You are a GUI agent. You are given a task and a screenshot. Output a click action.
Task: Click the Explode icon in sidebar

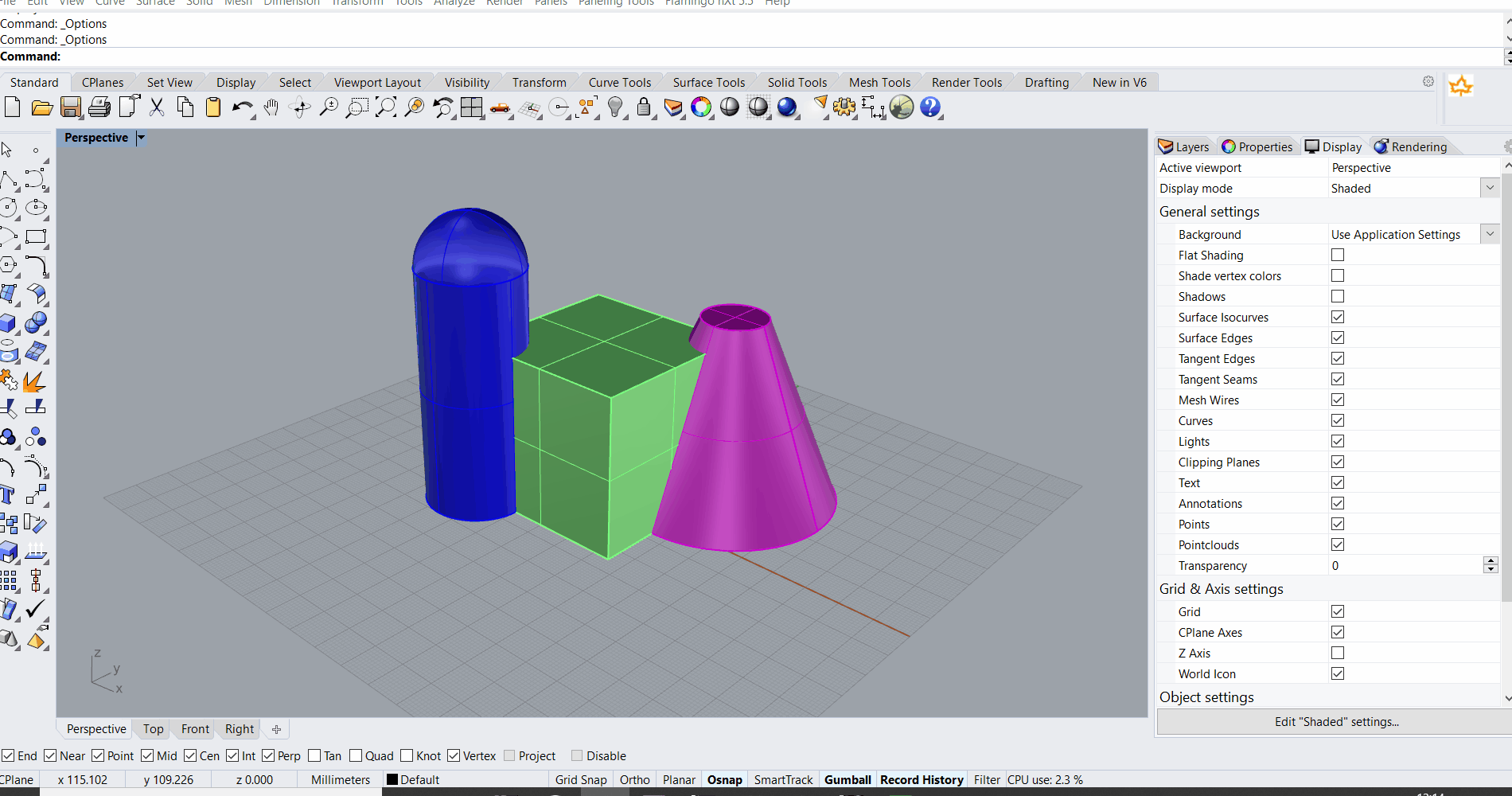tap(33, 381)
